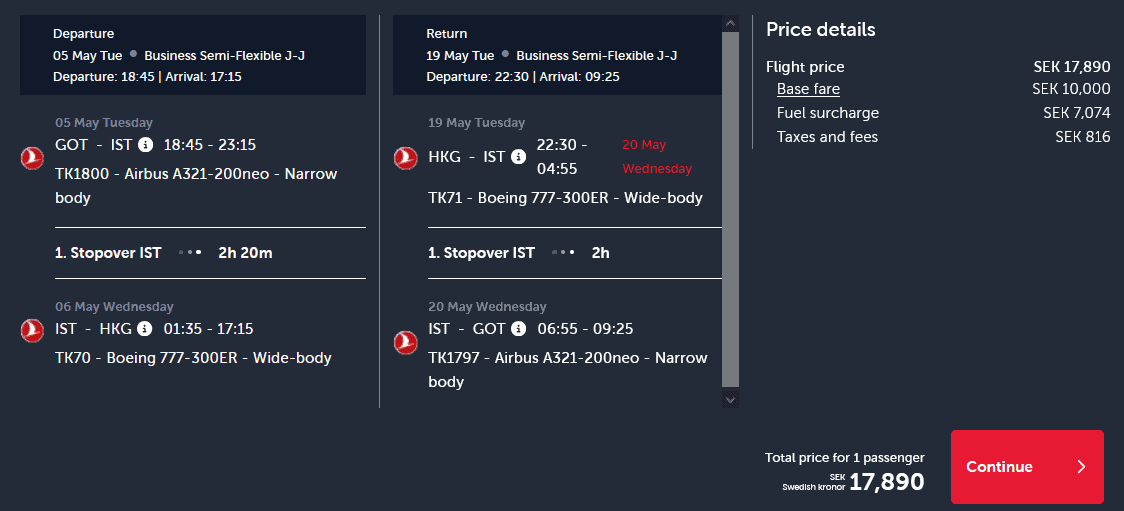Click info icon next to GOT - IST
This screenshot has height=511, width=1124.
coord(145,146)
